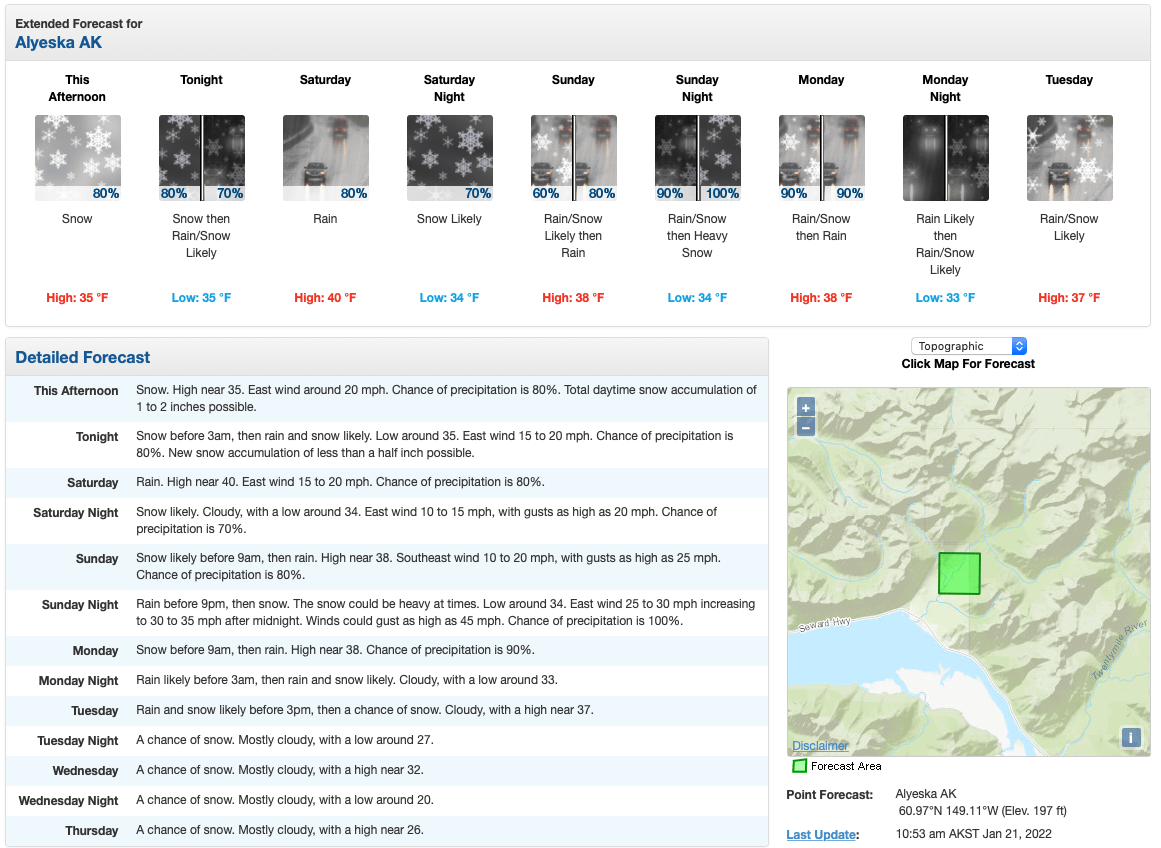Click the Tuesday rain/snow likely icon
The width and height of the screenshot is (1161, 848).
[x=1070, y=158]
